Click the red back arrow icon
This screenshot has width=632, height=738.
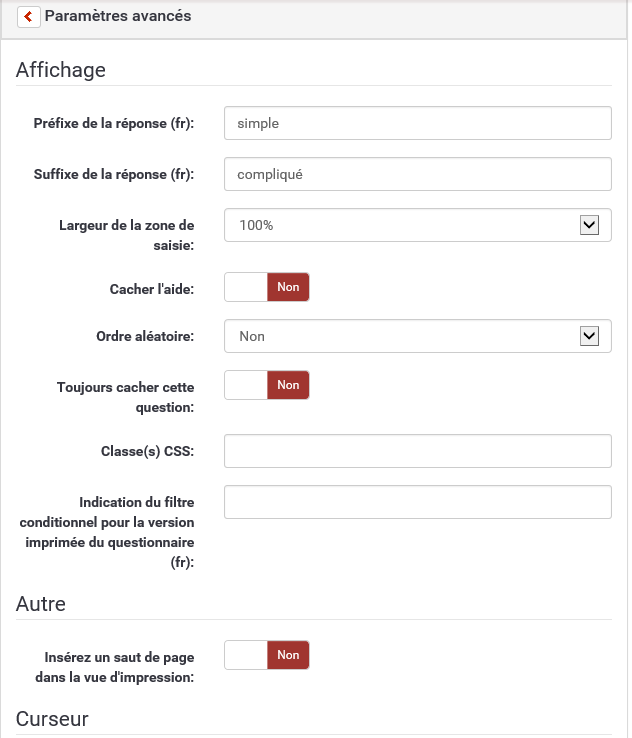point(28,17)
